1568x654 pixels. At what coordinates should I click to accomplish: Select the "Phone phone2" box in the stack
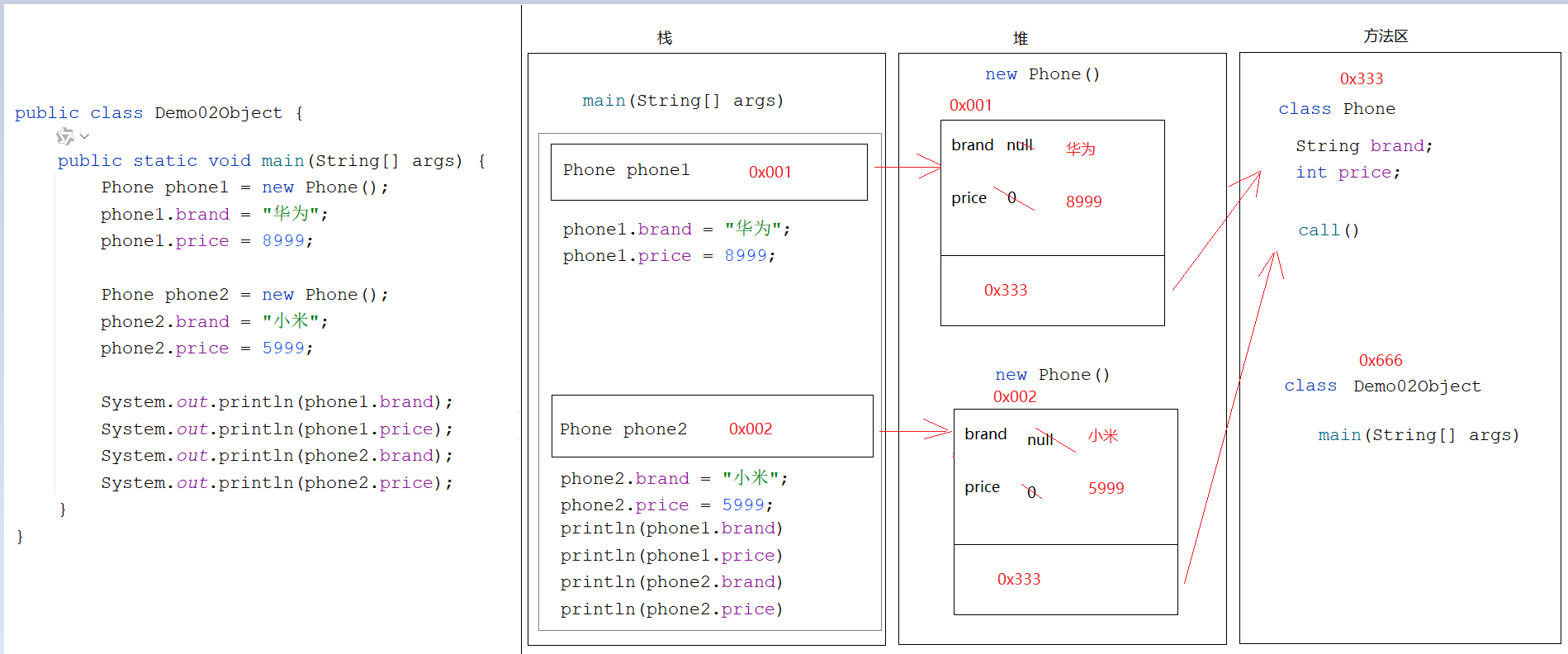[711, 426]
